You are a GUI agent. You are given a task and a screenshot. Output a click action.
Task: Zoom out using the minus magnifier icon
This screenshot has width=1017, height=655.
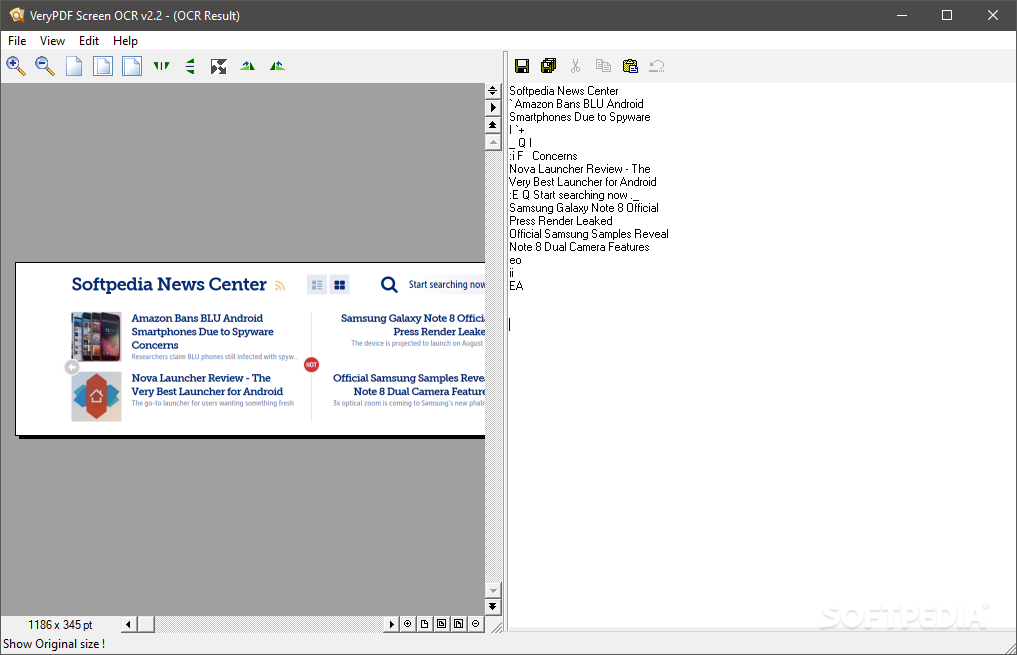45,66
